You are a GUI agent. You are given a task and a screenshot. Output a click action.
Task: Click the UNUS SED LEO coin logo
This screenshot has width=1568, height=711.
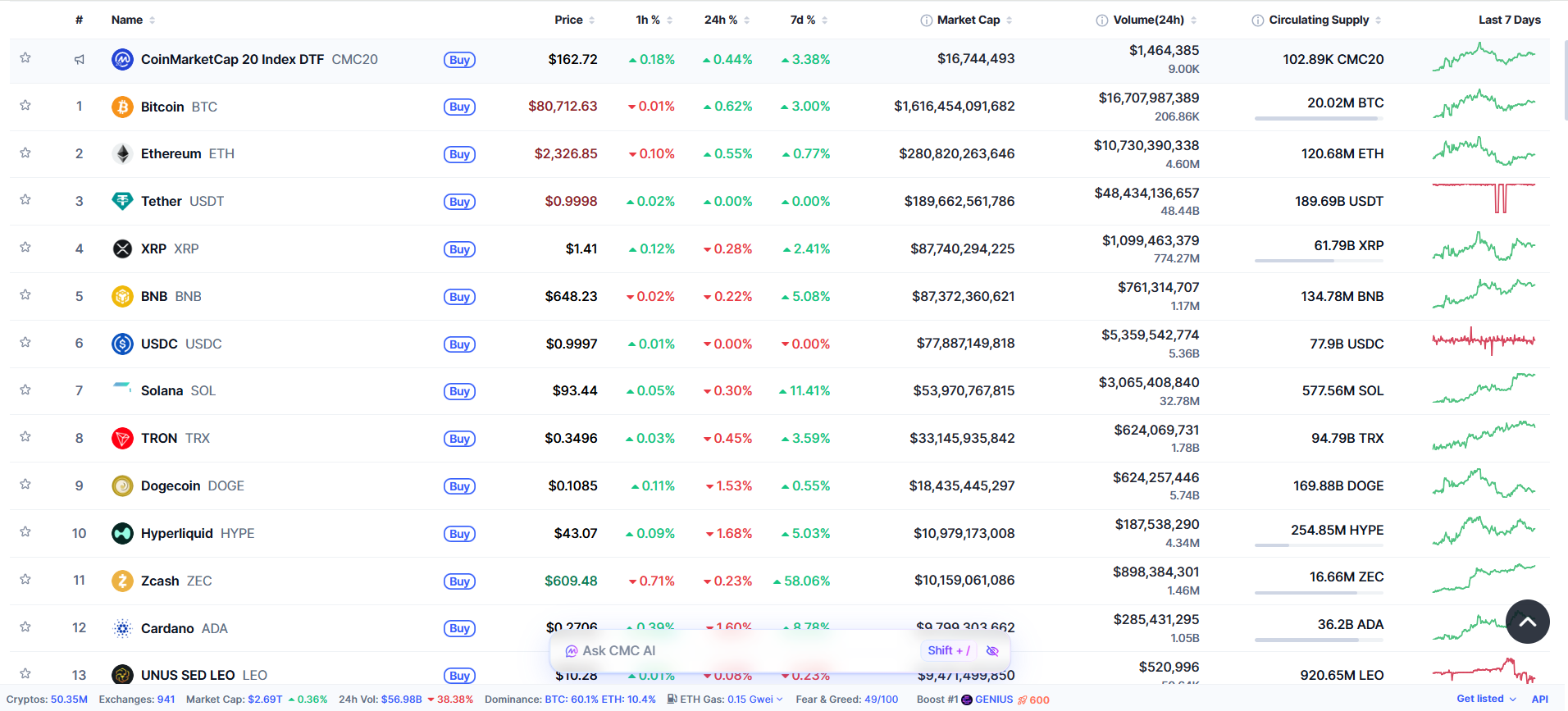122,675
